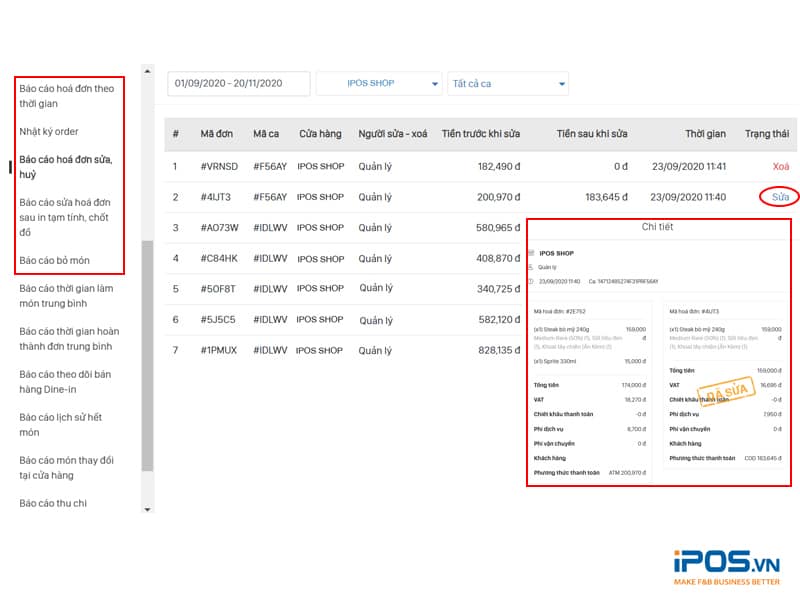Click the user icon next to Quản lý in details
This screenshot has height=600, width=800.
coord(531,268)
